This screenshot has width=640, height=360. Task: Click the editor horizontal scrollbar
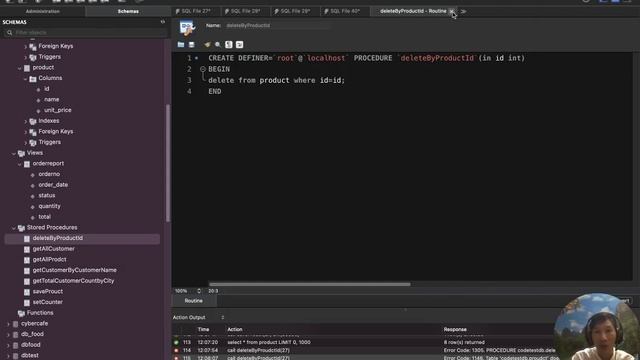pyautogui.click(x=309, y=284)
